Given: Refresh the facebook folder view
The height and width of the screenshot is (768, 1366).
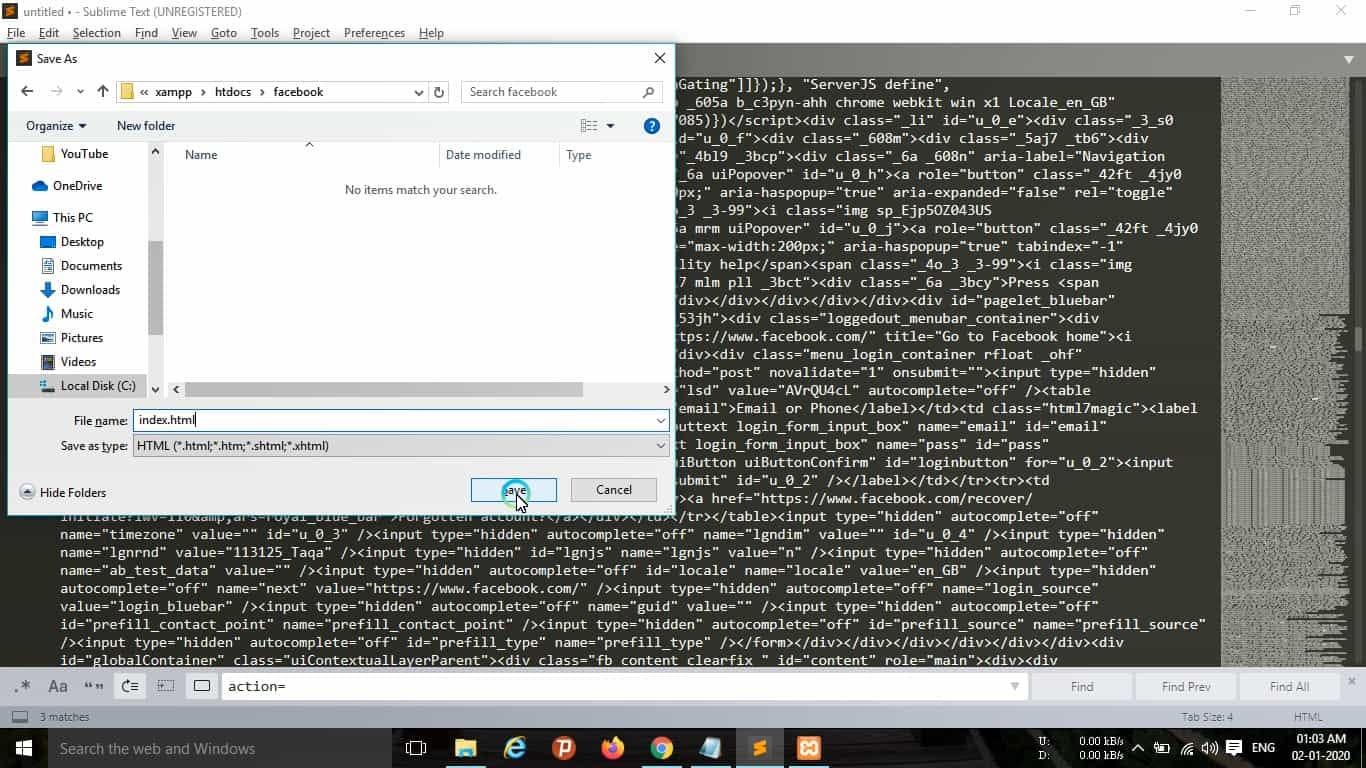Looking at the screenshot, I should tap(438, 92).
